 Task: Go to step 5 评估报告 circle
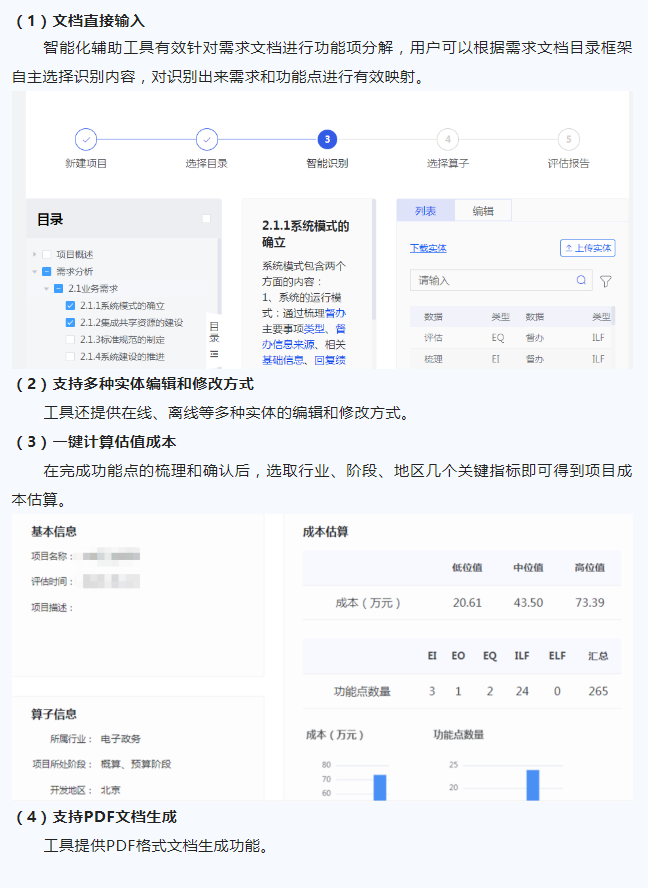(568, 140)
